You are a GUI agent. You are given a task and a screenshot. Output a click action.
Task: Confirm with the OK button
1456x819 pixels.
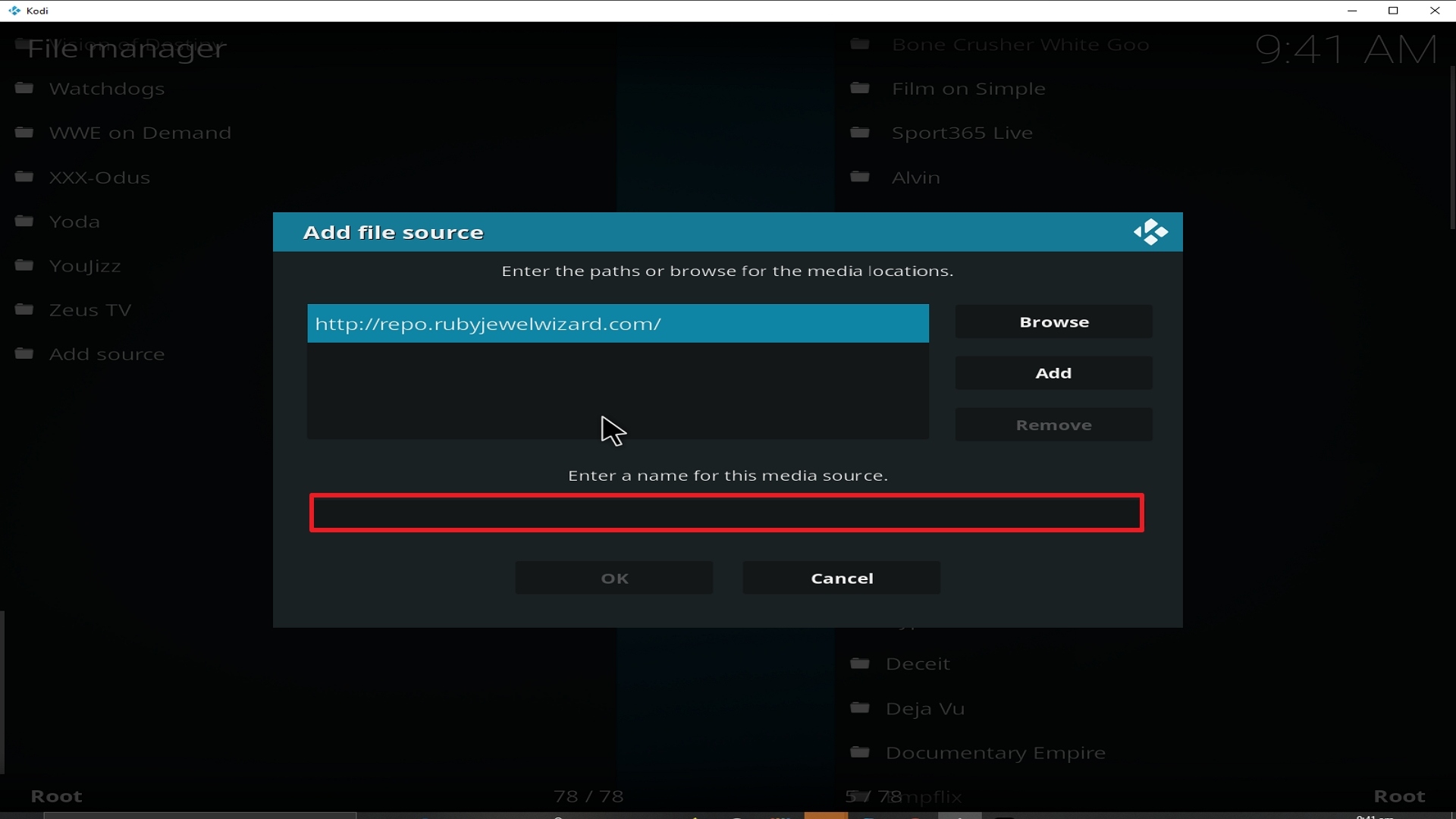(613, 578)
